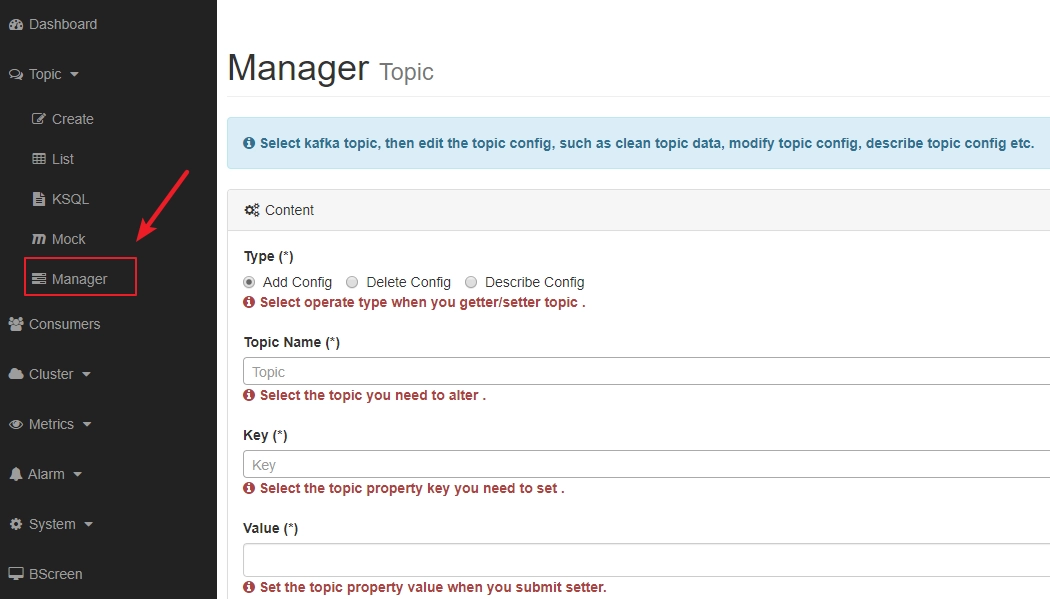Click the info icon beside property key hint
The width and height of the screenshot is (1050, 599).
[x=249, y=489]
